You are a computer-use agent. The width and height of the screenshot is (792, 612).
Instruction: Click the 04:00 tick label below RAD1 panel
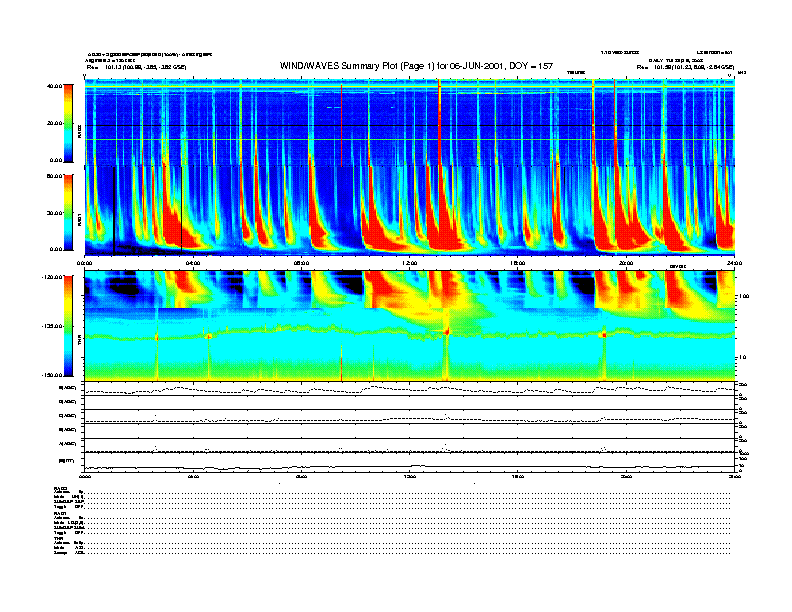point(193,263)
